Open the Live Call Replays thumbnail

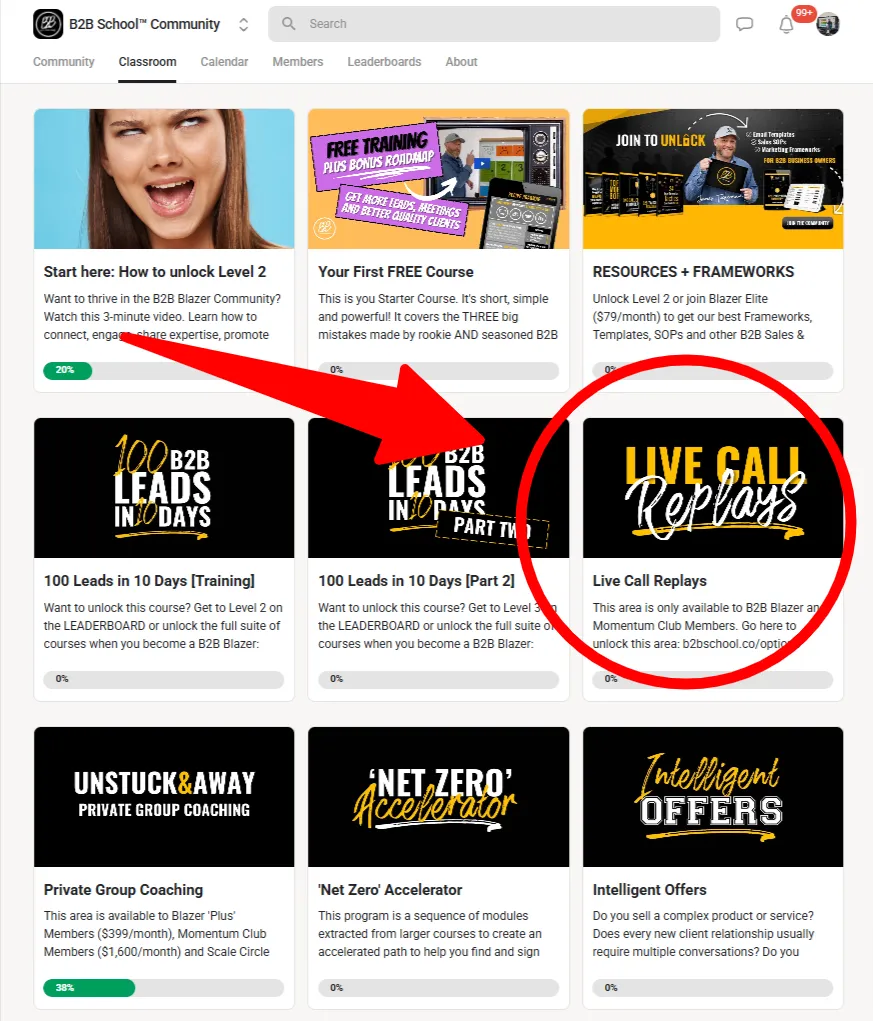click(713, 488)
